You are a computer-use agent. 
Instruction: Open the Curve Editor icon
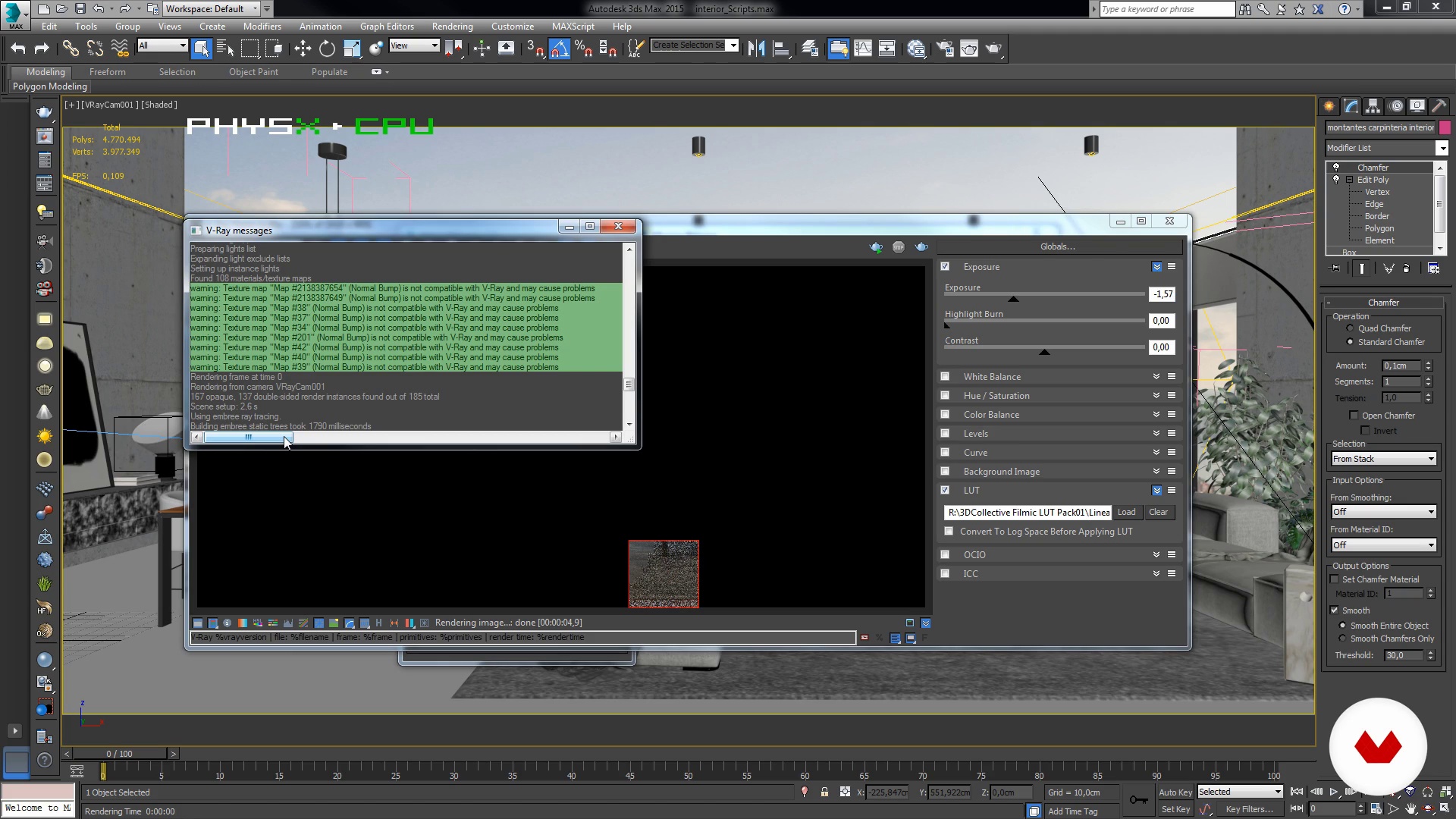[863, 49]
